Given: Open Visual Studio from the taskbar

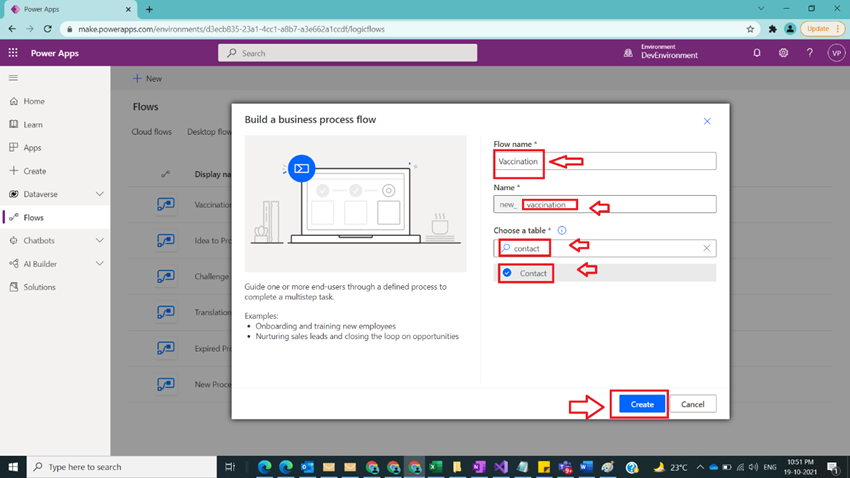Looking at the screenshot, I should tap(500, 467).
